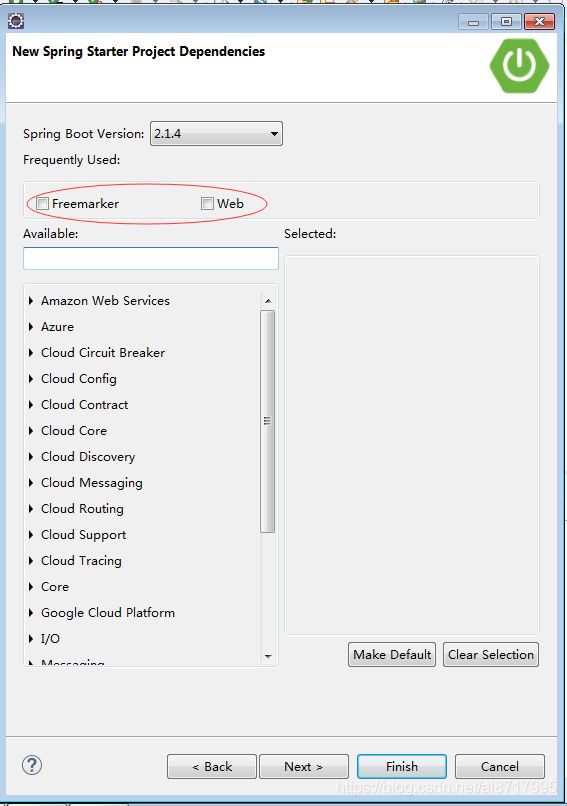Open the Spring Boot Version dropdown
Image resolution: width=567 pixels, height=806 pixels.
point(216,134)
